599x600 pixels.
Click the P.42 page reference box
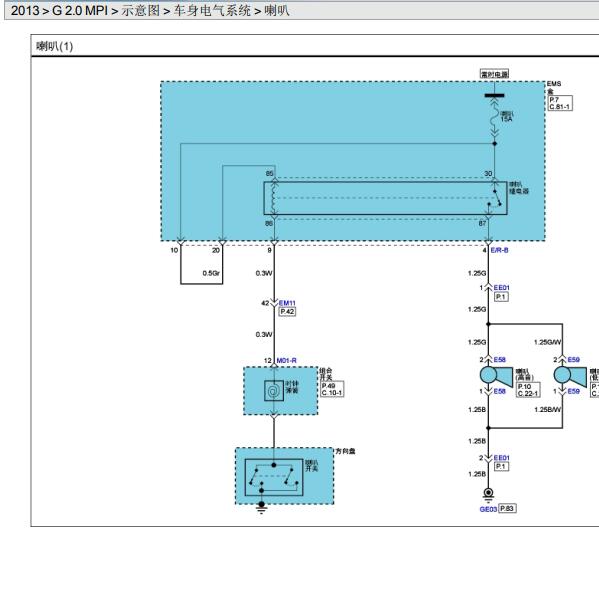click(x=287, y=311)
